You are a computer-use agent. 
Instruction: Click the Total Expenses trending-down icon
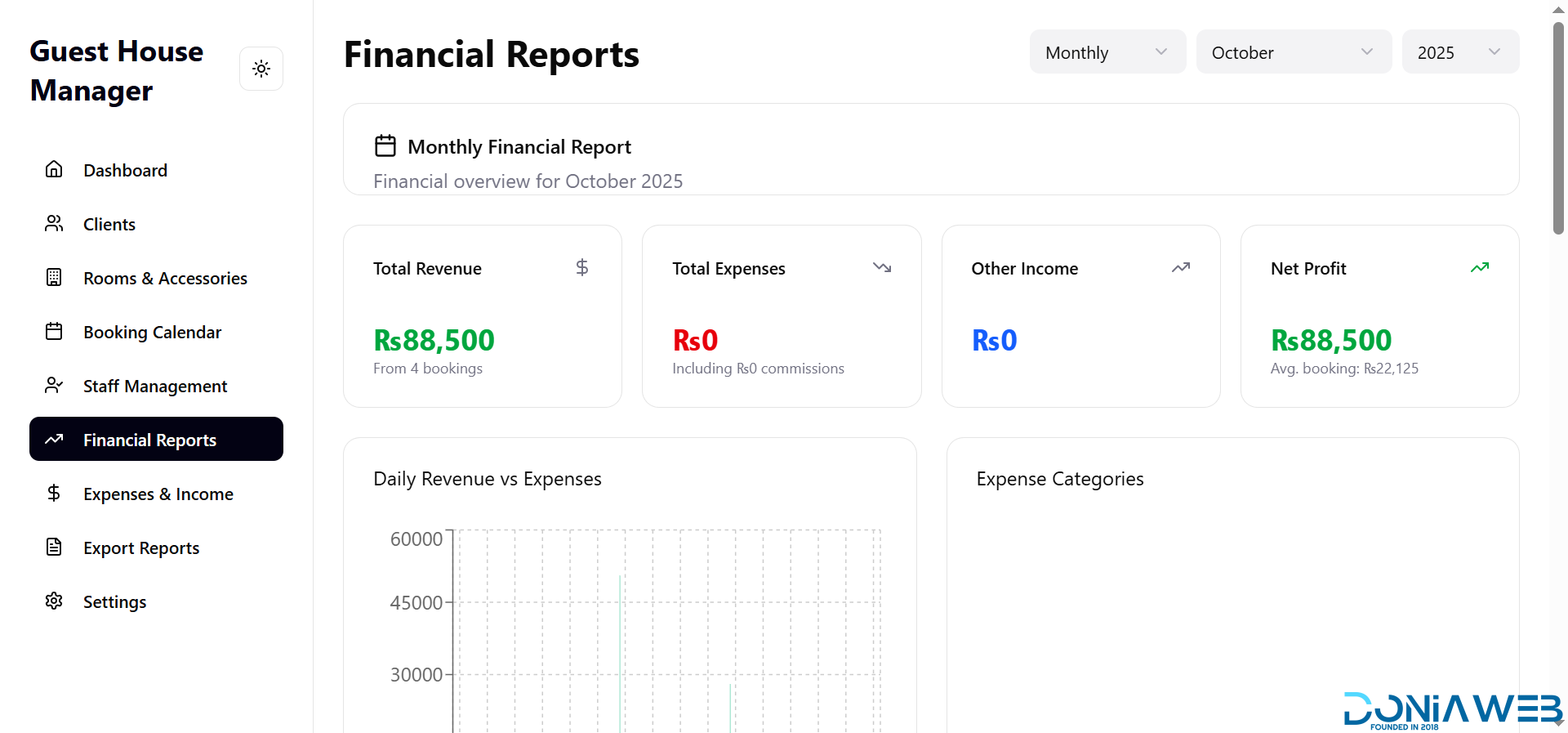[881, 267]
